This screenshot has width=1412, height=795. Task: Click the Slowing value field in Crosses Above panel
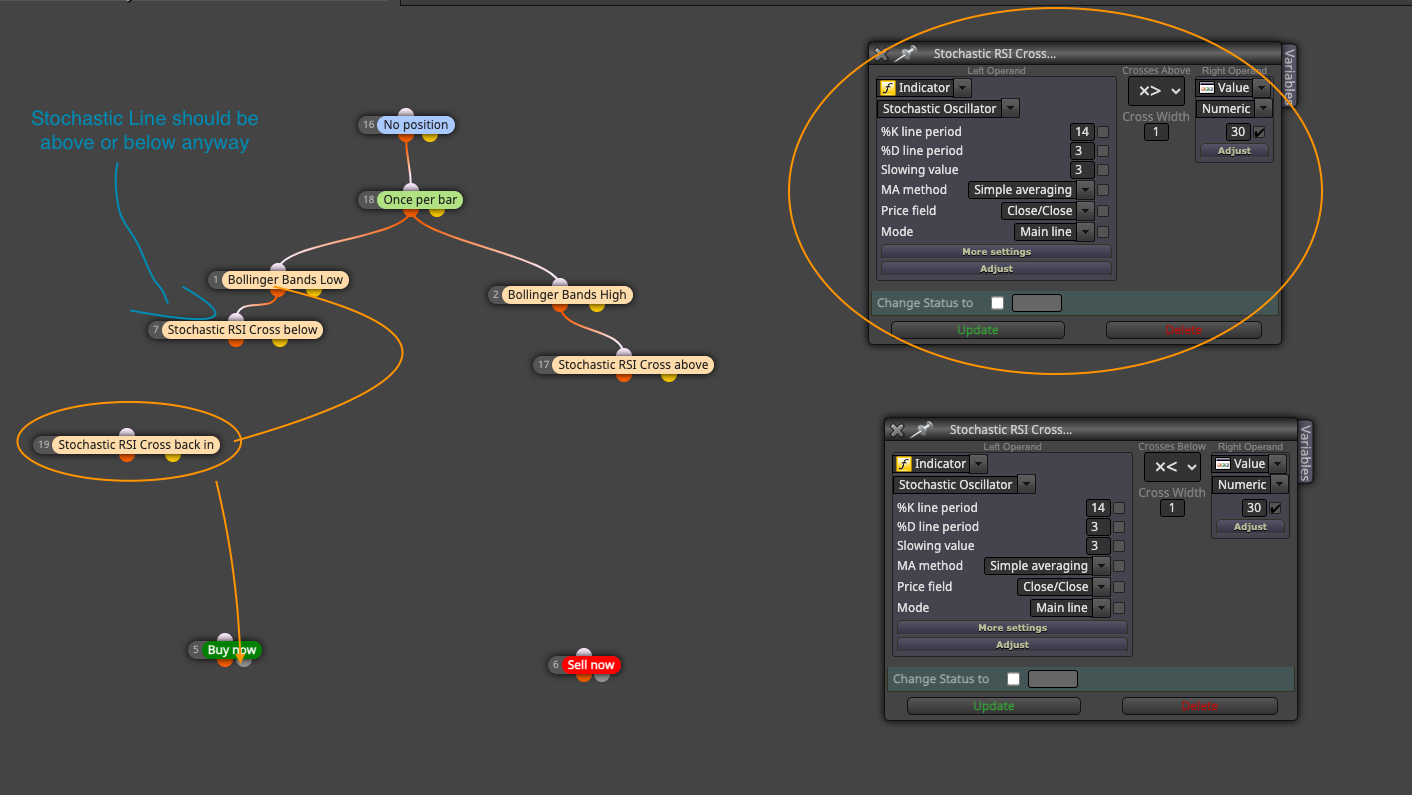click(1081, 170)
